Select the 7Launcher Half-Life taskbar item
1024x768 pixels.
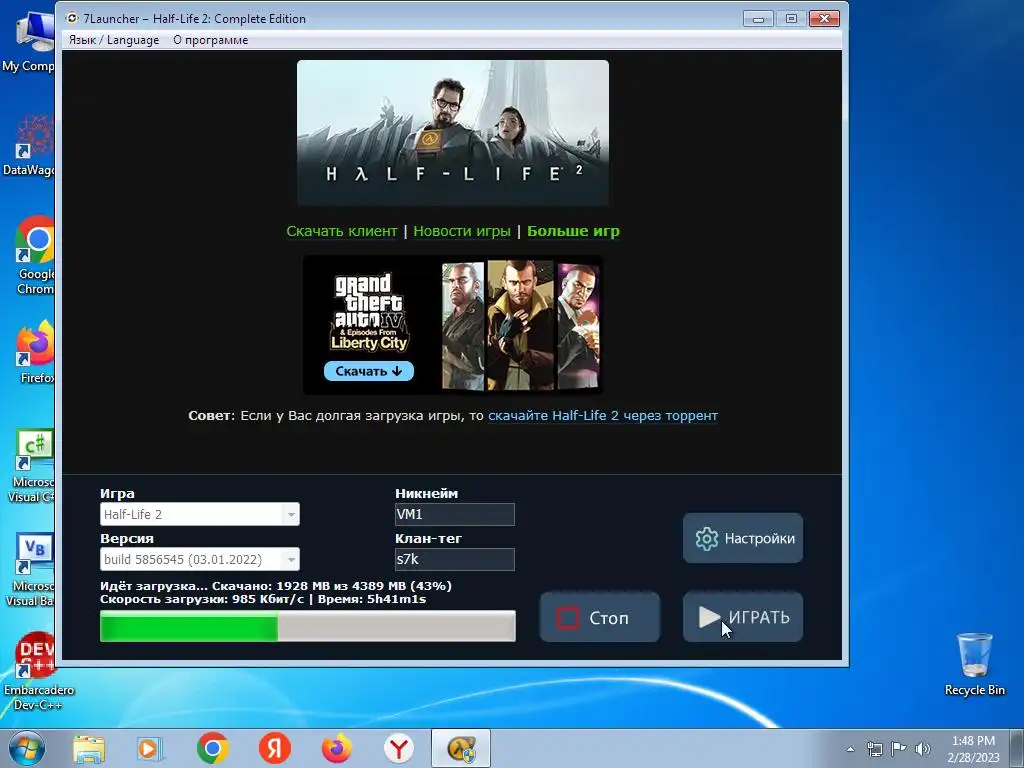(461, 749)
